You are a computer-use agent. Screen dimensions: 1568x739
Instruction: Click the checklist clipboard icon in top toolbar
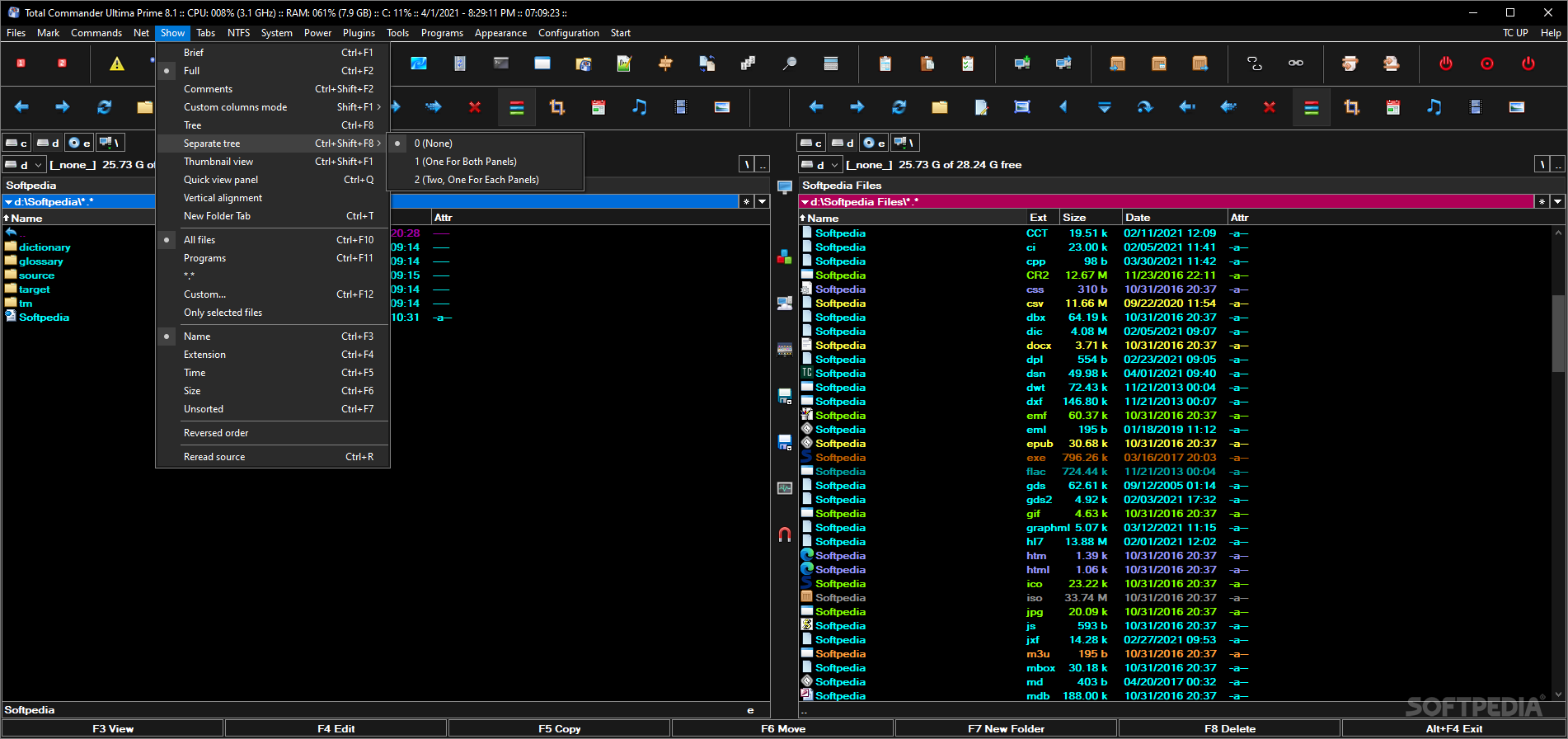(968, 64)
